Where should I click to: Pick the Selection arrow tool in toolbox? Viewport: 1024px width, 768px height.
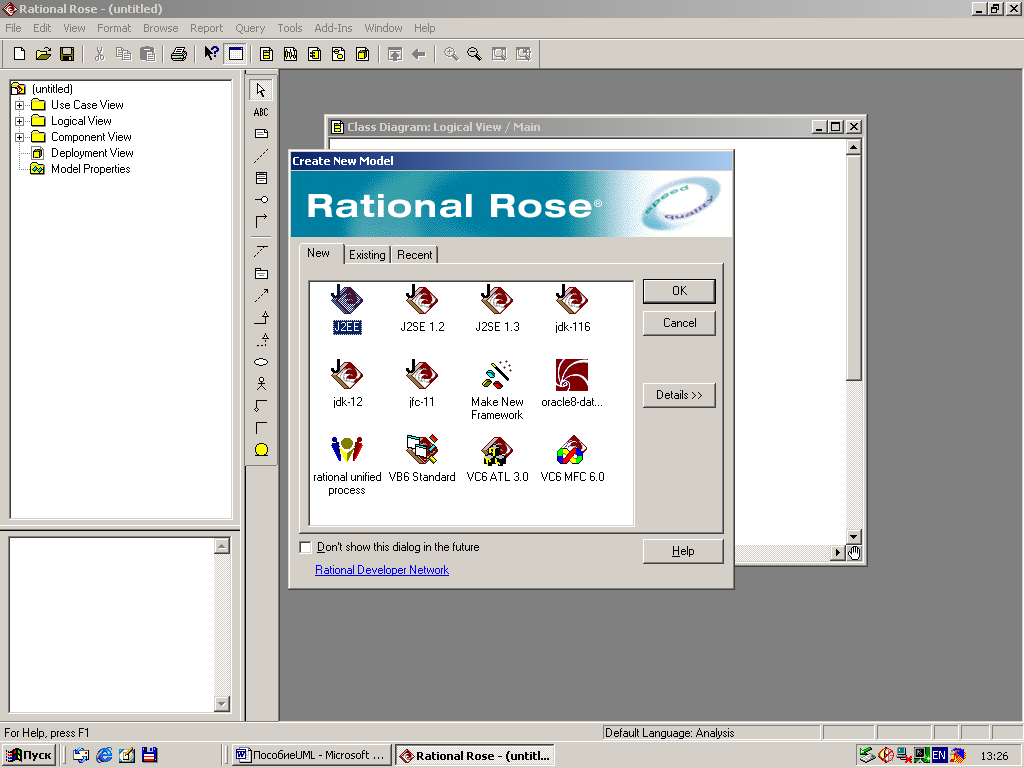point(261,89)
